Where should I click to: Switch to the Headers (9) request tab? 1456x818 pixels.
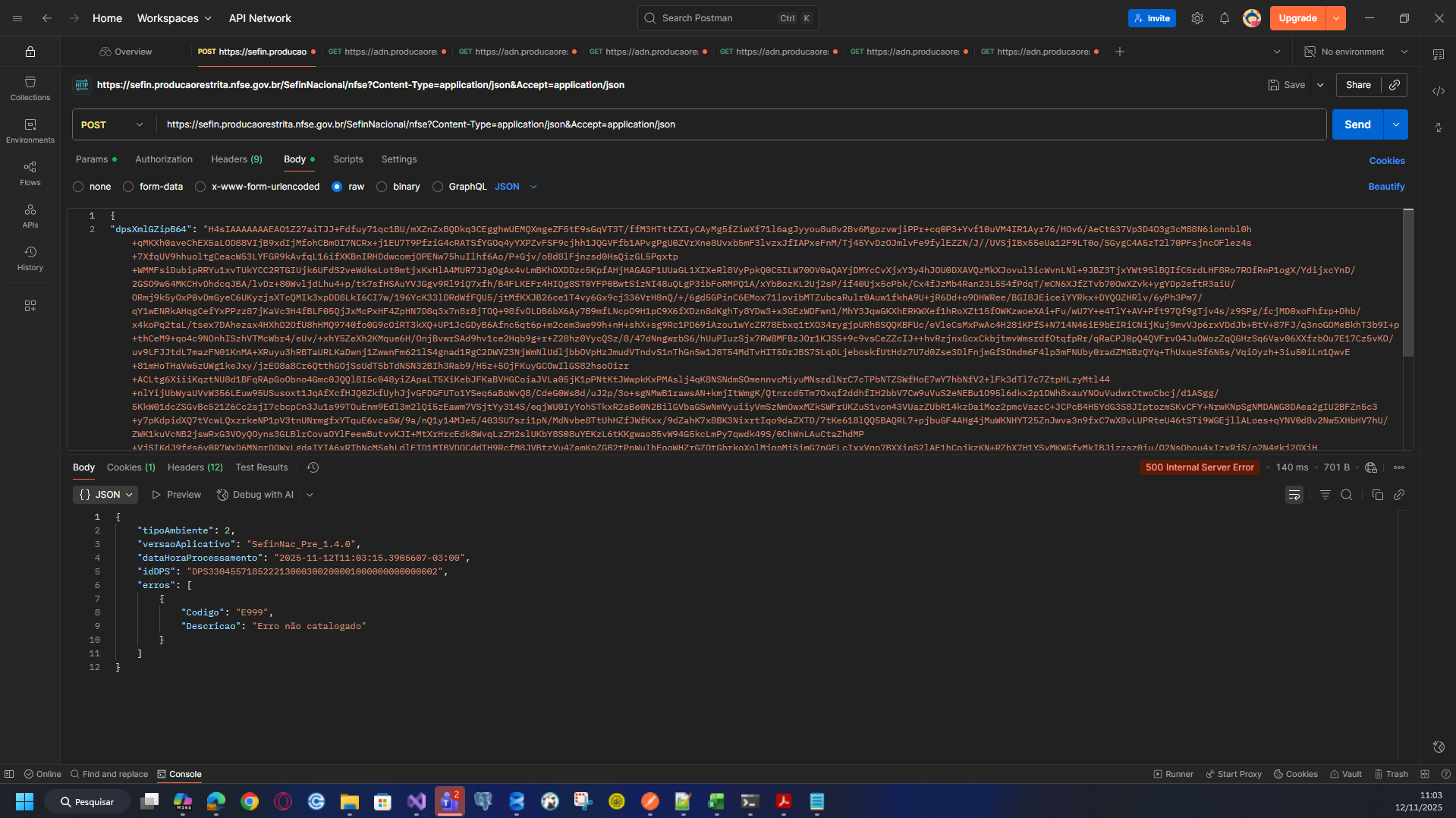pyautogui.click(x=236, y=159)
